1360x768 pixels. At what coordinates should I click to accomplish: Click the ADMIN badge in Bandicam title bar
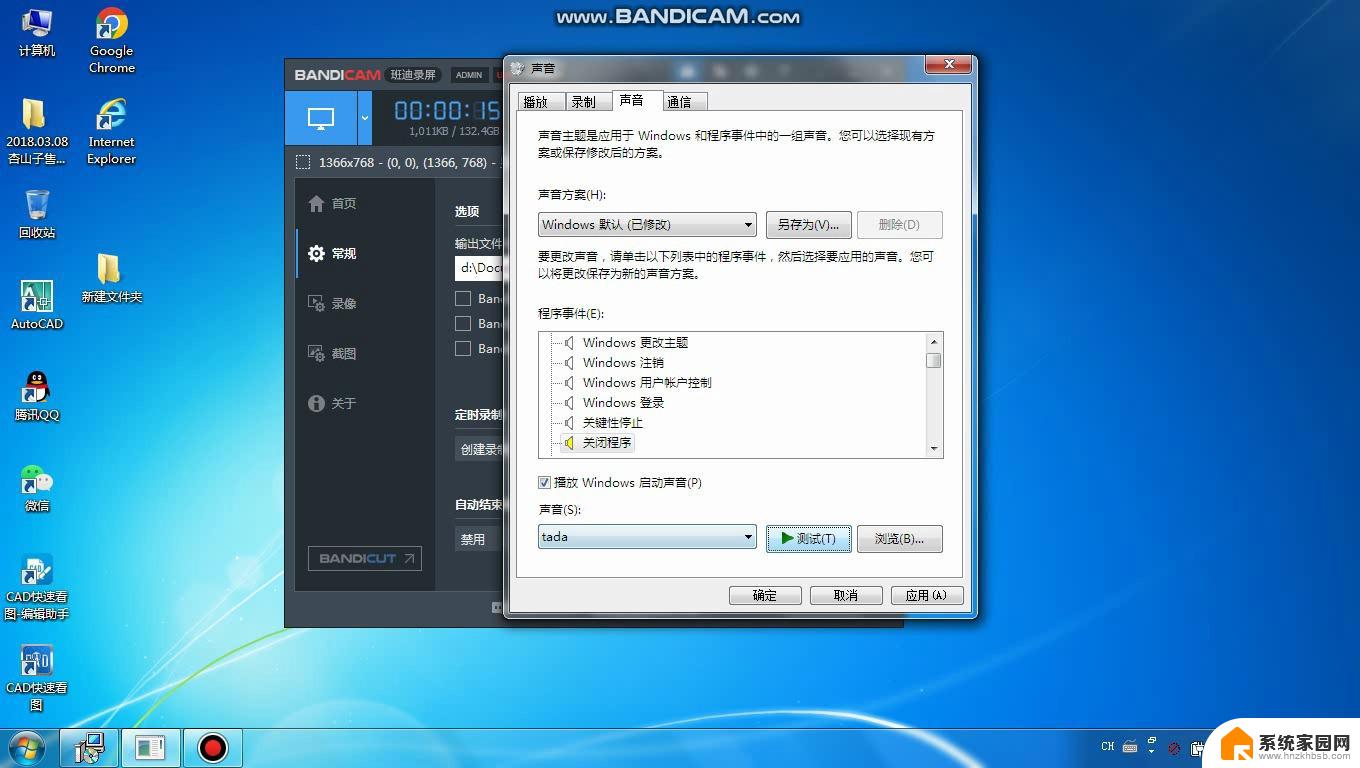(x=469, y=75)
